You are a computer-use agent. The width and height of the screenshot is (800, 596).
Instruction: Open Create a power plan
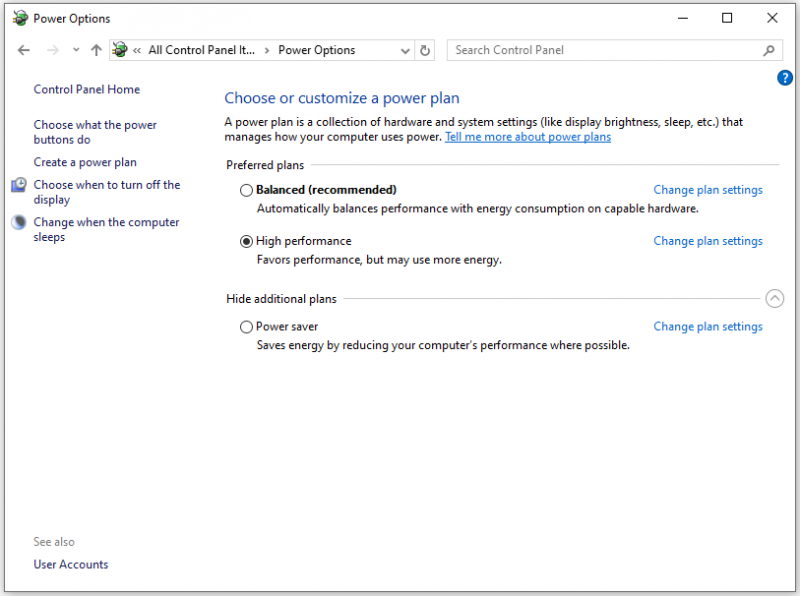[x=85, y=162]
